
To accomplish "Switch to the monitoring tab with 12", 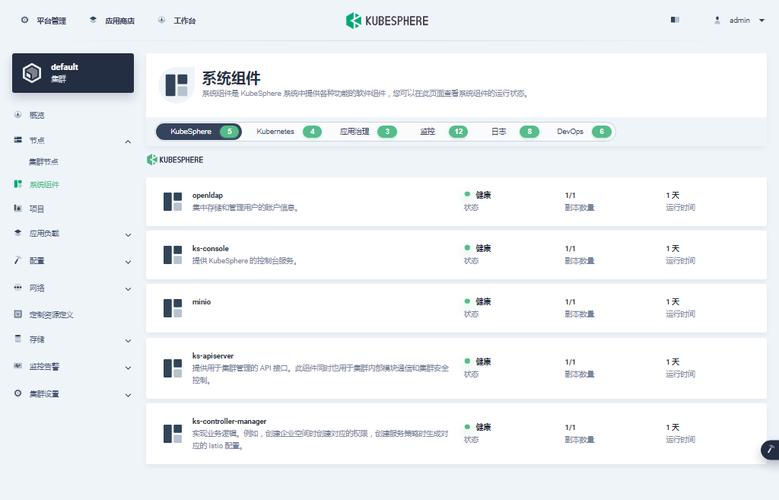I will pyautogui.click(x=444, y=132).
